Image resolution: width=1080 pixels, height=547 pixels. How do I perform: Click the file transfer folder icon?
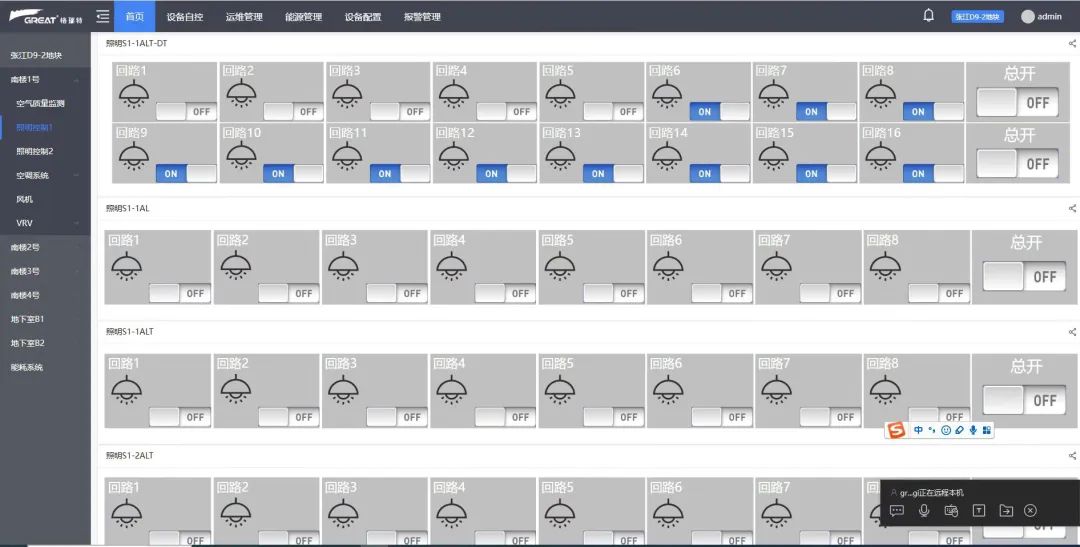tap(1006, 511)
